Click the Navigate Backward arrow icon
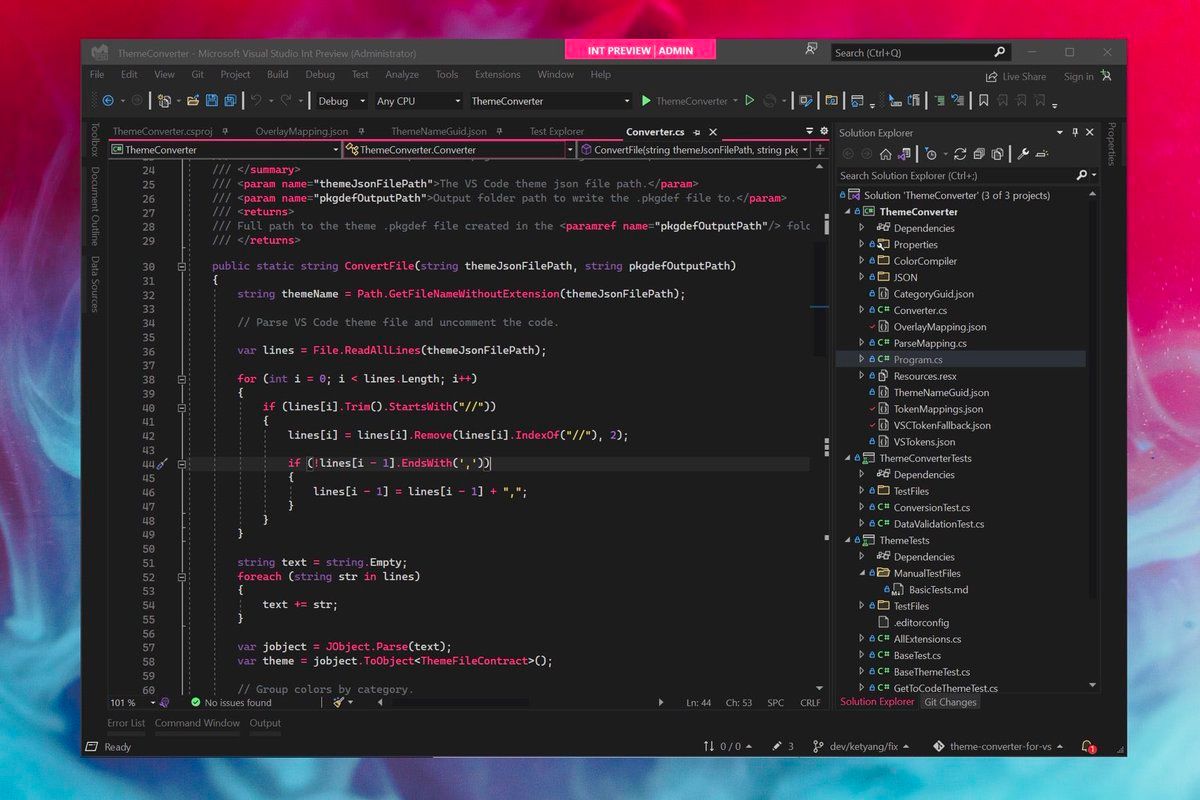This screenshot has height=800, width=1200. 108,101
